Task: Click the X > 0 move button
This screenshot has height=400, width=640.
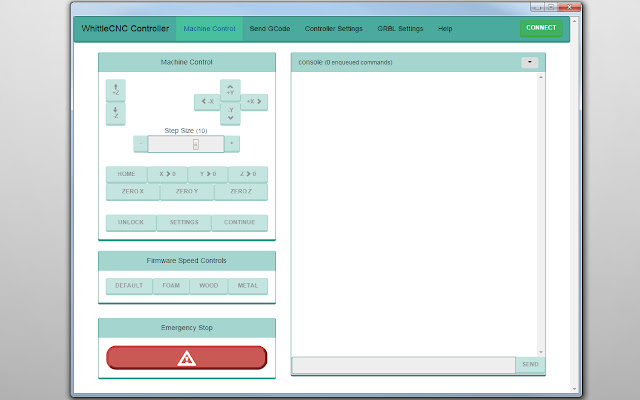Action: [167, 174]
